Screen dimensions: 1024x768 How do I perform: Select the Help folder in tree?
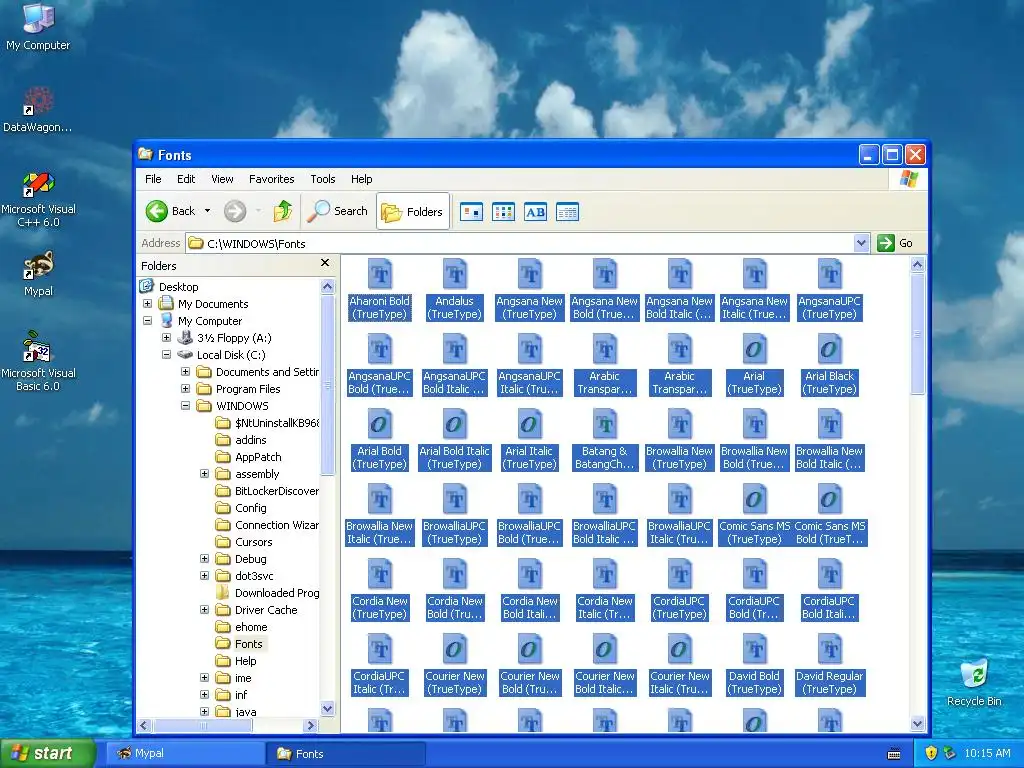246,660
